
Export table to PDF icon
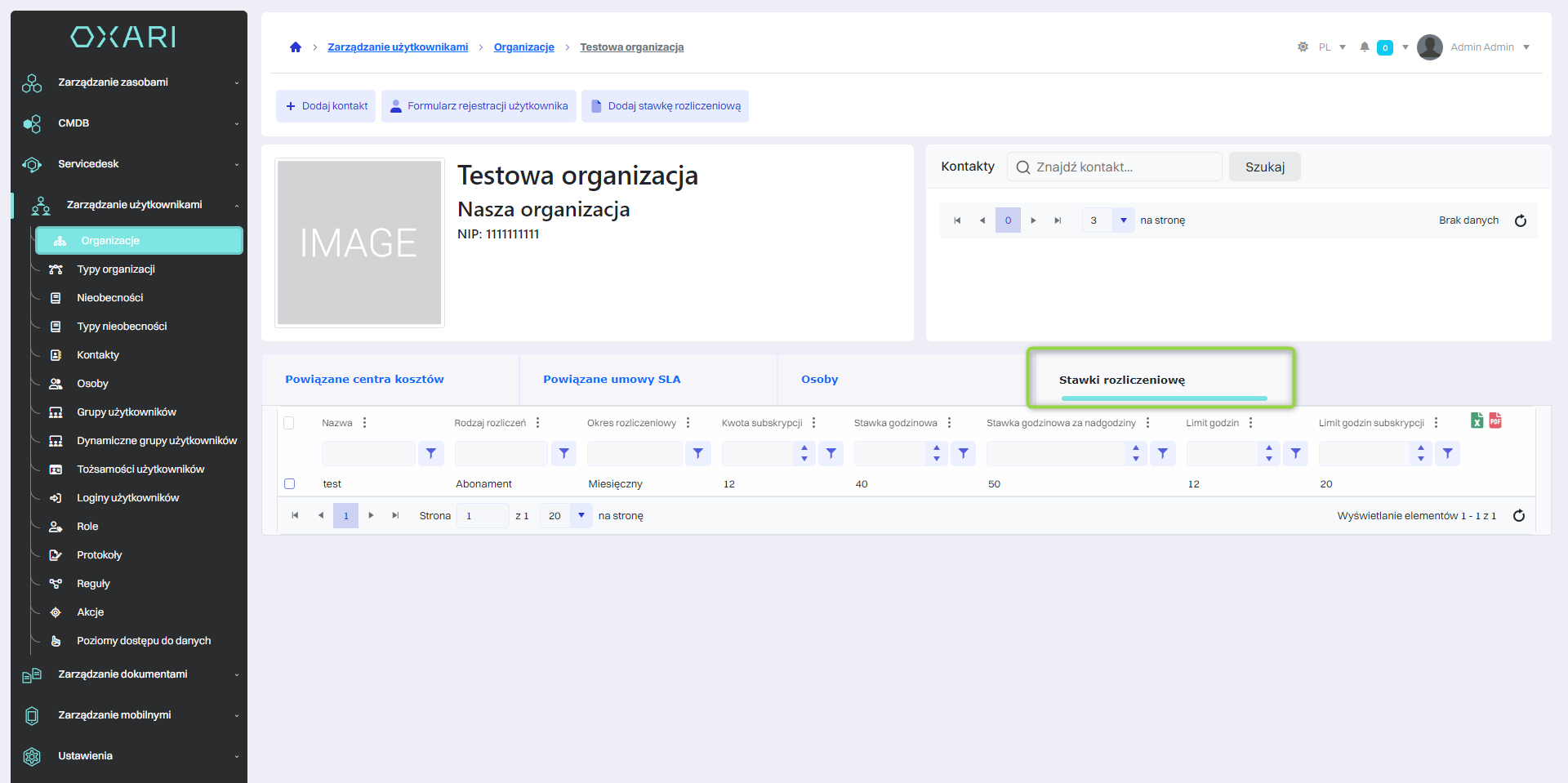click(x=1495, y=420)
